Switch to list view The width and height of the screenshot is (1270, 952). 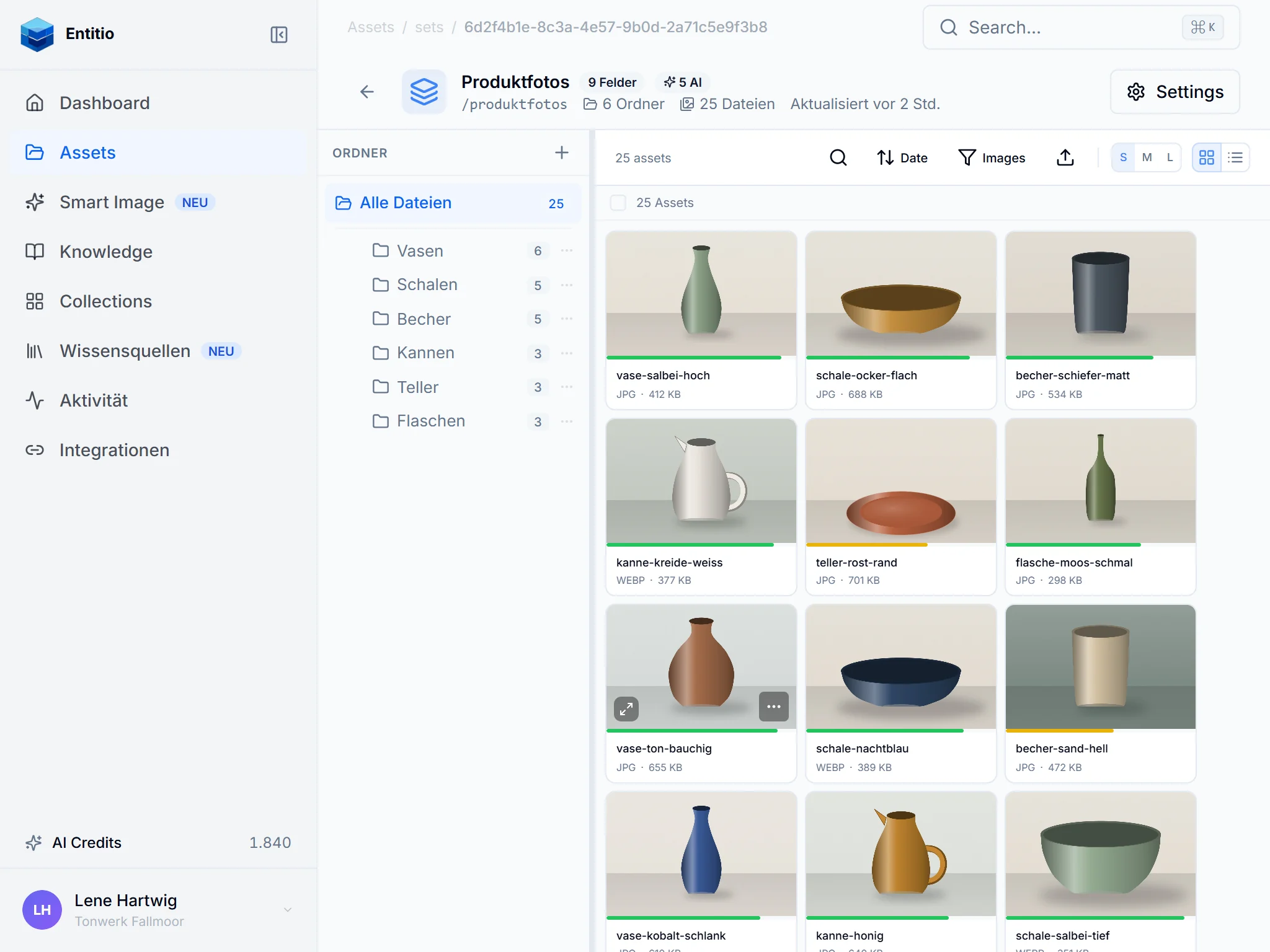tap(1235, 157)
